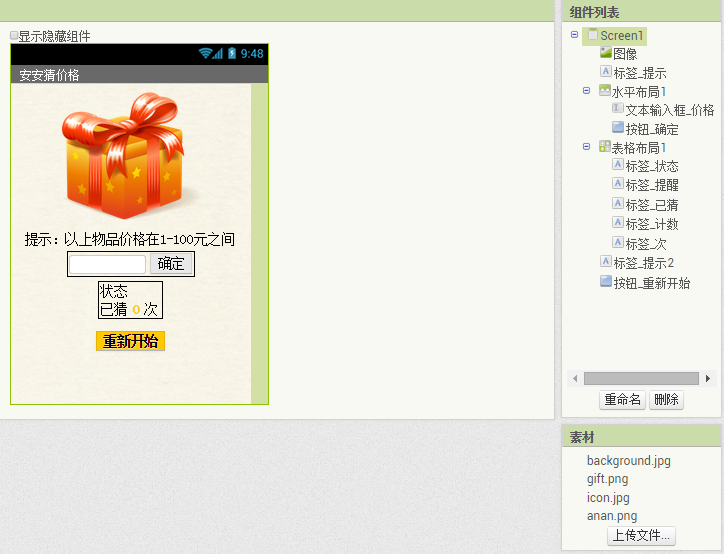Collapse the Screen1 tree node
The width and height of the screenshot is (724, 554).
pyautogui.click(x=574, y=35)
